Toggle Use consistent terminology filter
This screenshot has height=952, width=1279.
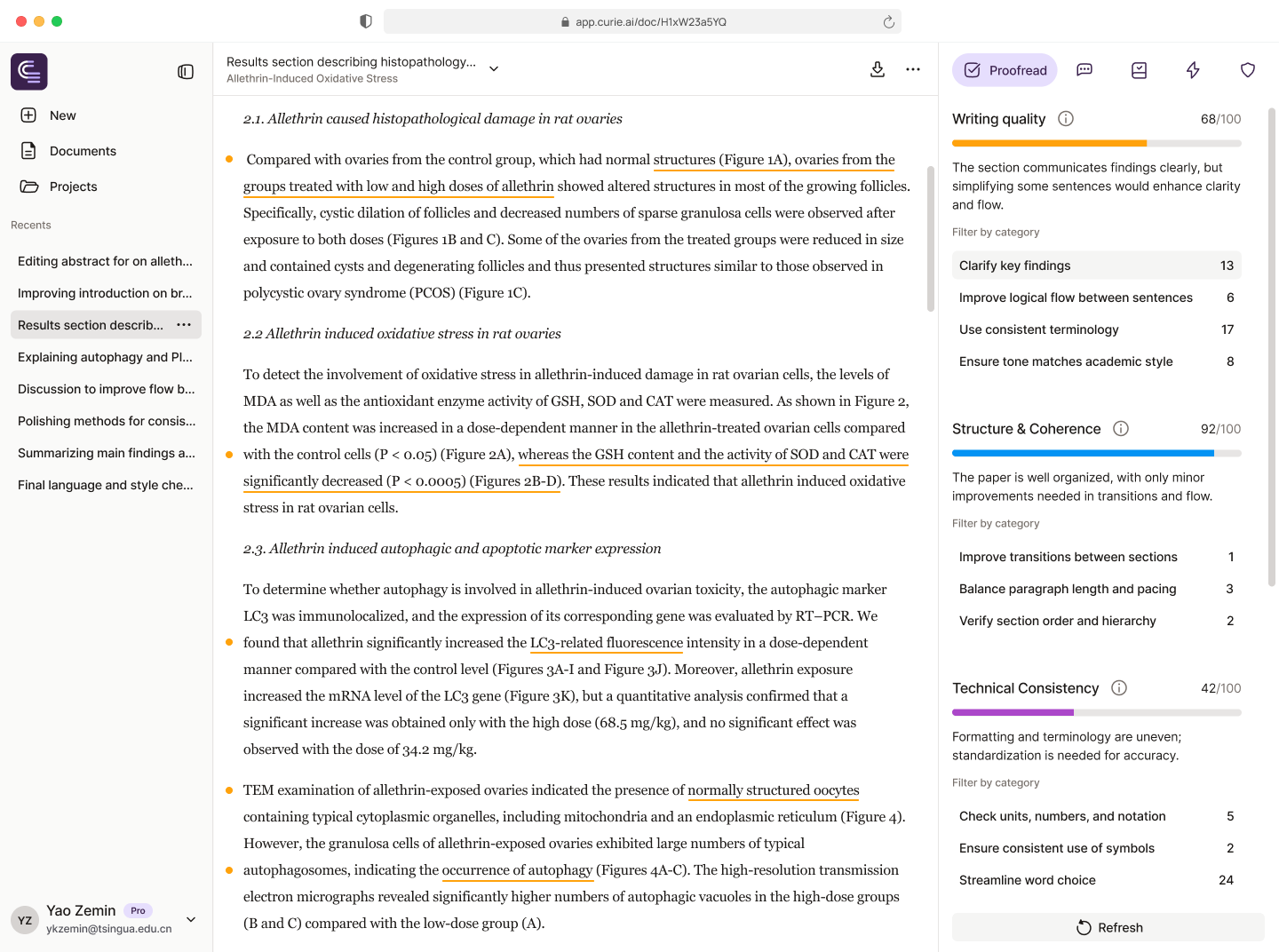coord(1096,329)
